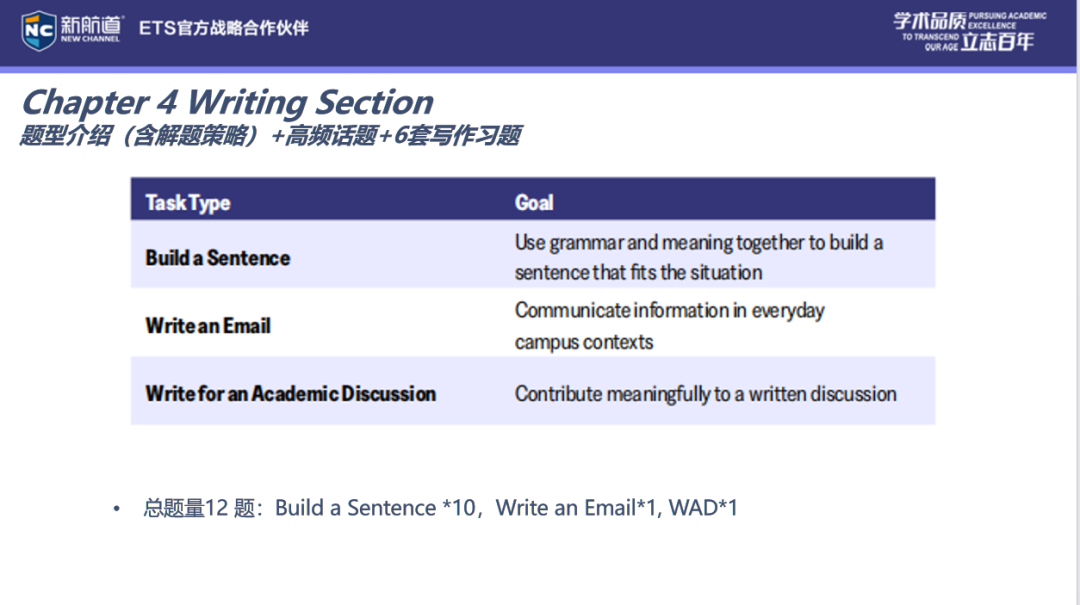
Task: Click the 总题量12题 summary line
Action: click(x=440, y=508)
